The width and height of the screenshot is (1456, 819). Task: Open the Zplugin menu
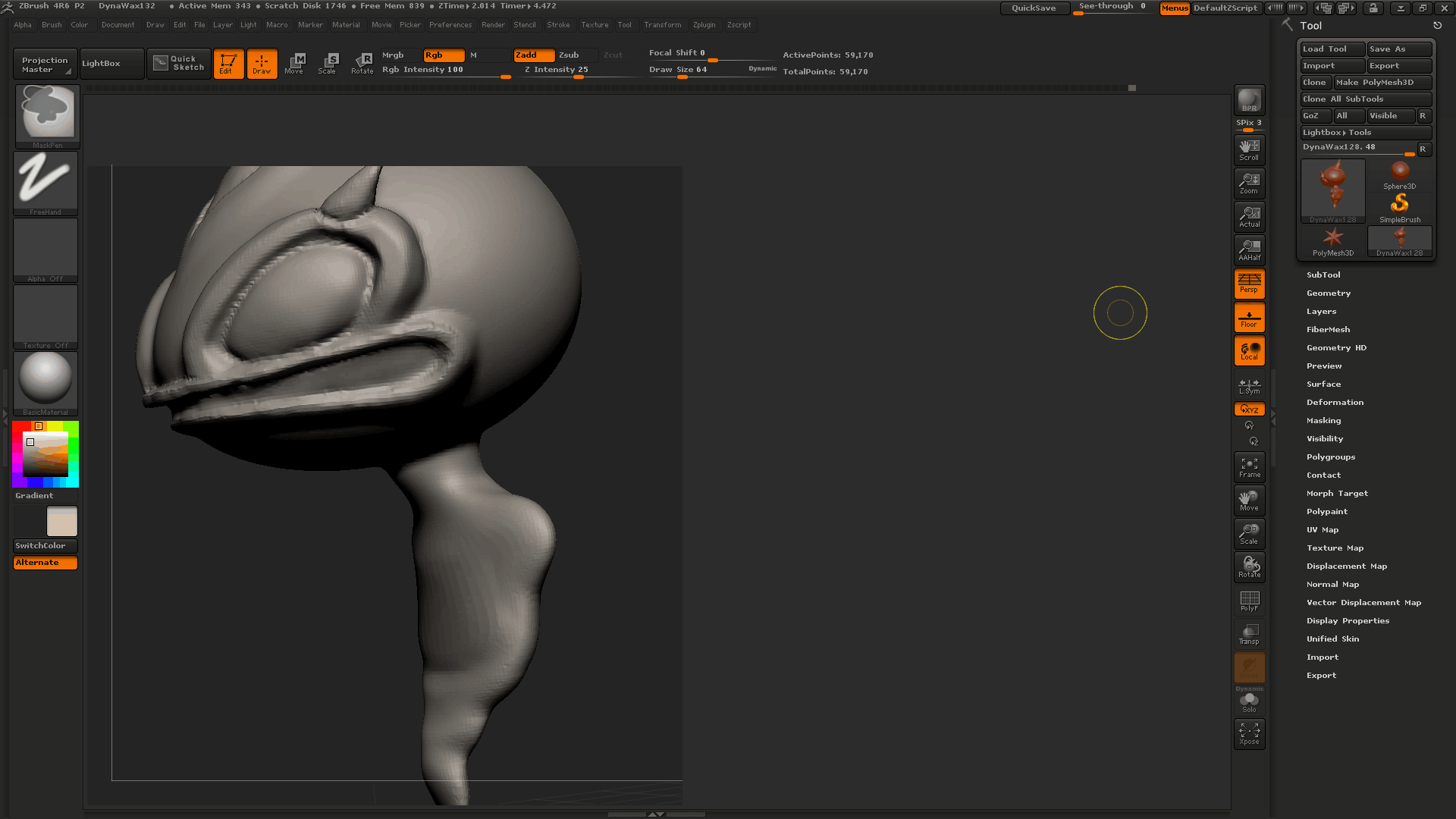coord(704,25)
